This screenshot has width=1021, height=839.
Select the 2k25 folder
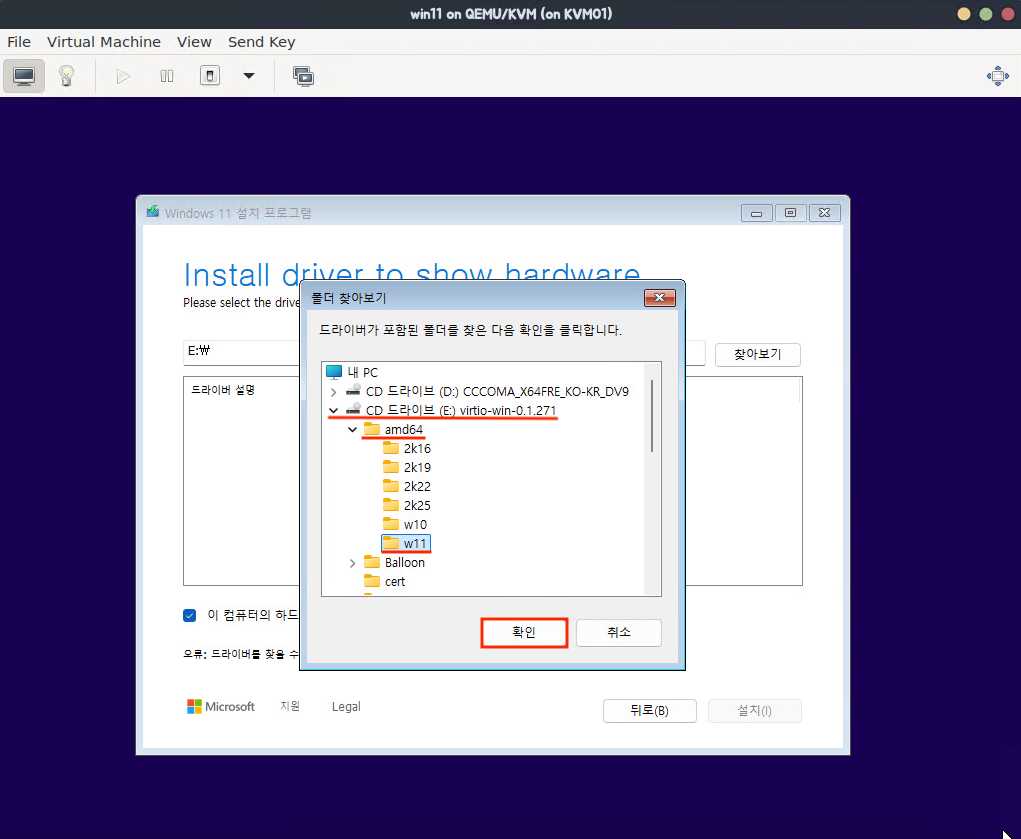point(417,505)
